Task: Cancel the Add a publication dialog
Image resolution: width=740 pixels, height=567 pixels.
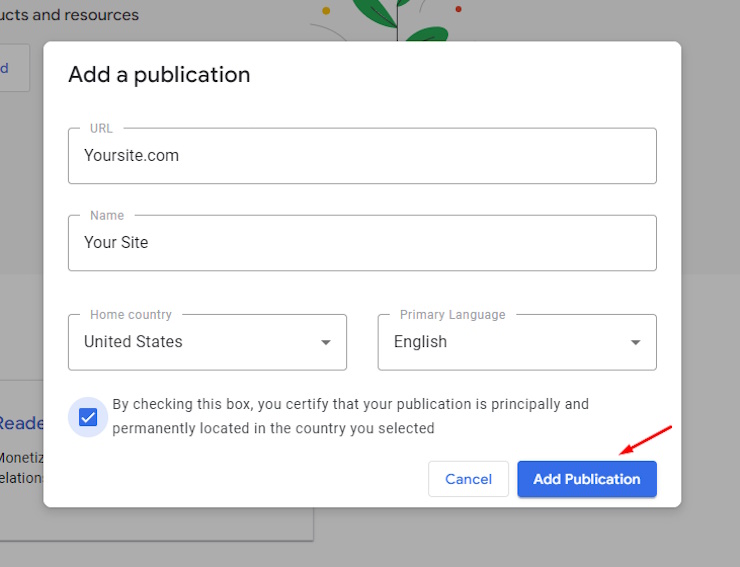Action: (468, 479)
